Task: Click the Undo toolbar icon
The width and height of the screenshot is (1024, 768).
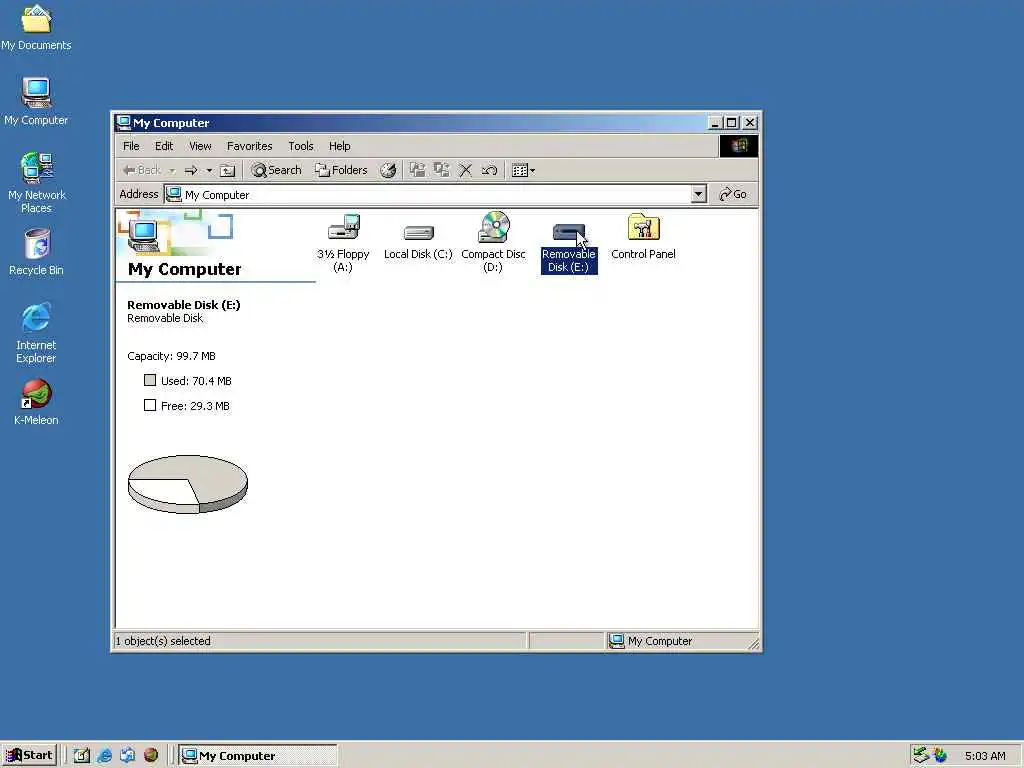Action: click(489, 170)
